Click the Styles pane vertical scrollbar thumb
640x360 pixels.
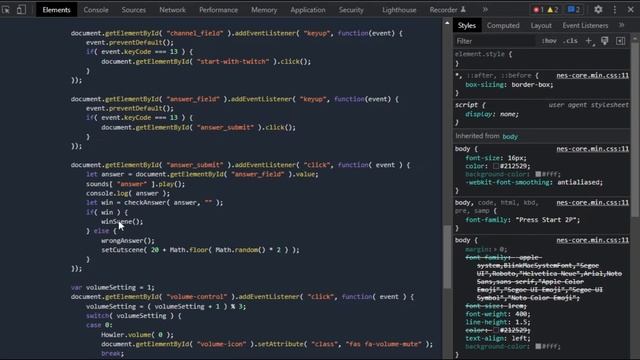tap(635, 129)
